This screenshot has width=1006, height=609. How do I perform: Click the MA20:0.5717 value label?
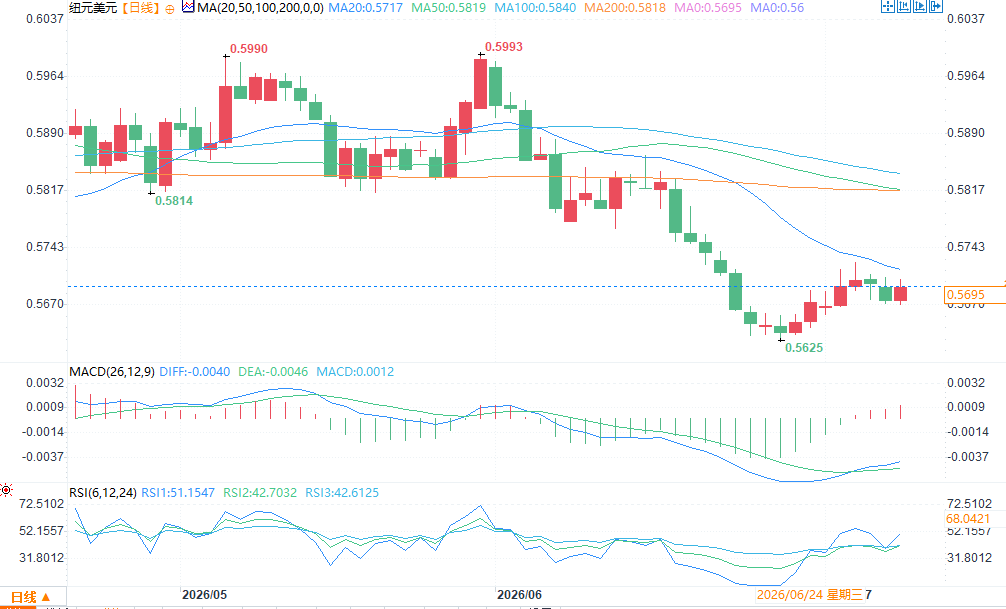[366, 8]
